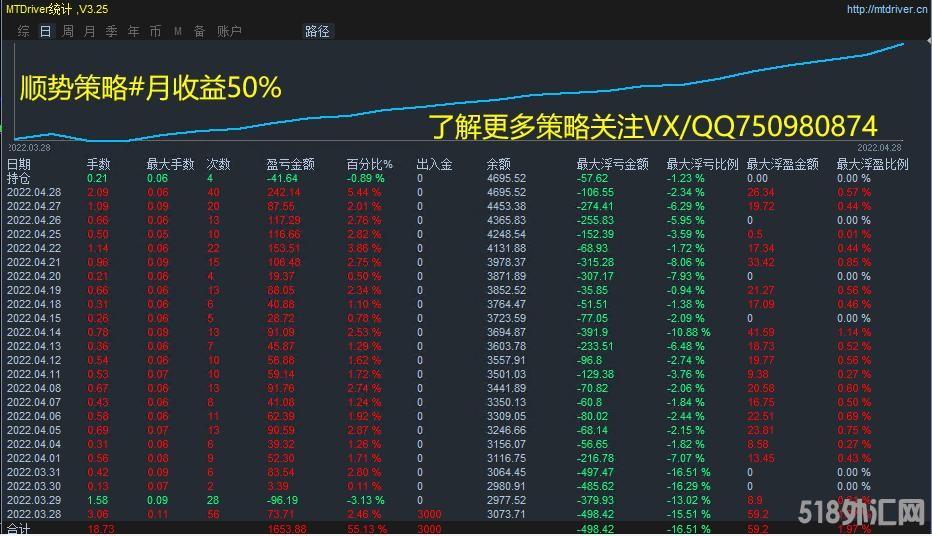The image size is (932, 536).
Task: Click the 41.59 floating profit cell
Action: click(761, 332)
